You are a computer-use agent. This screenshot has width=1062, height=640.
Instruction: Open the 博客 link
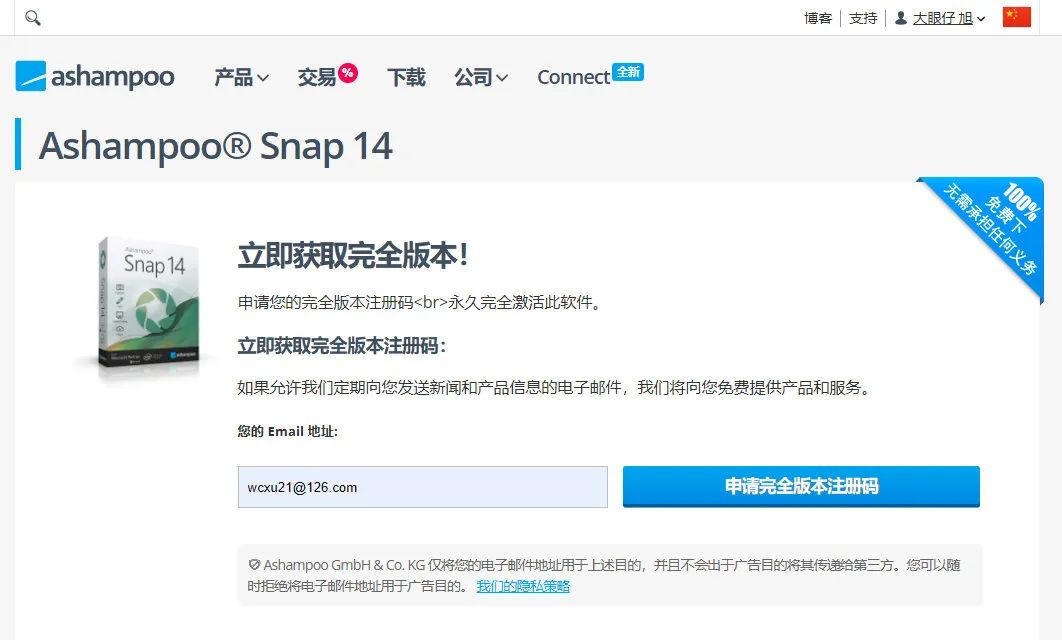pos(818,18)
